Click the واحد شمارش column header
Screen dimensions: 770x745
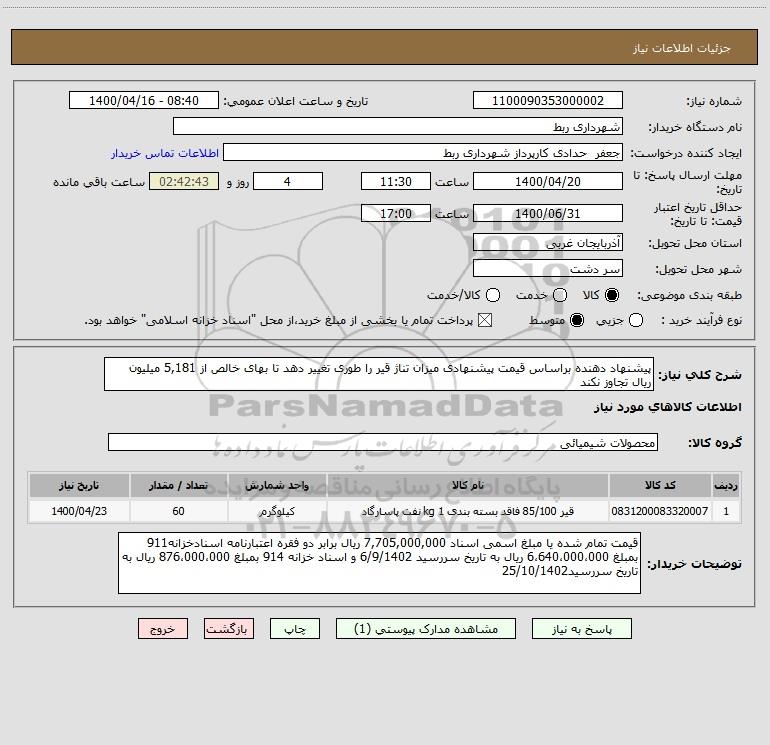[277, 485]
